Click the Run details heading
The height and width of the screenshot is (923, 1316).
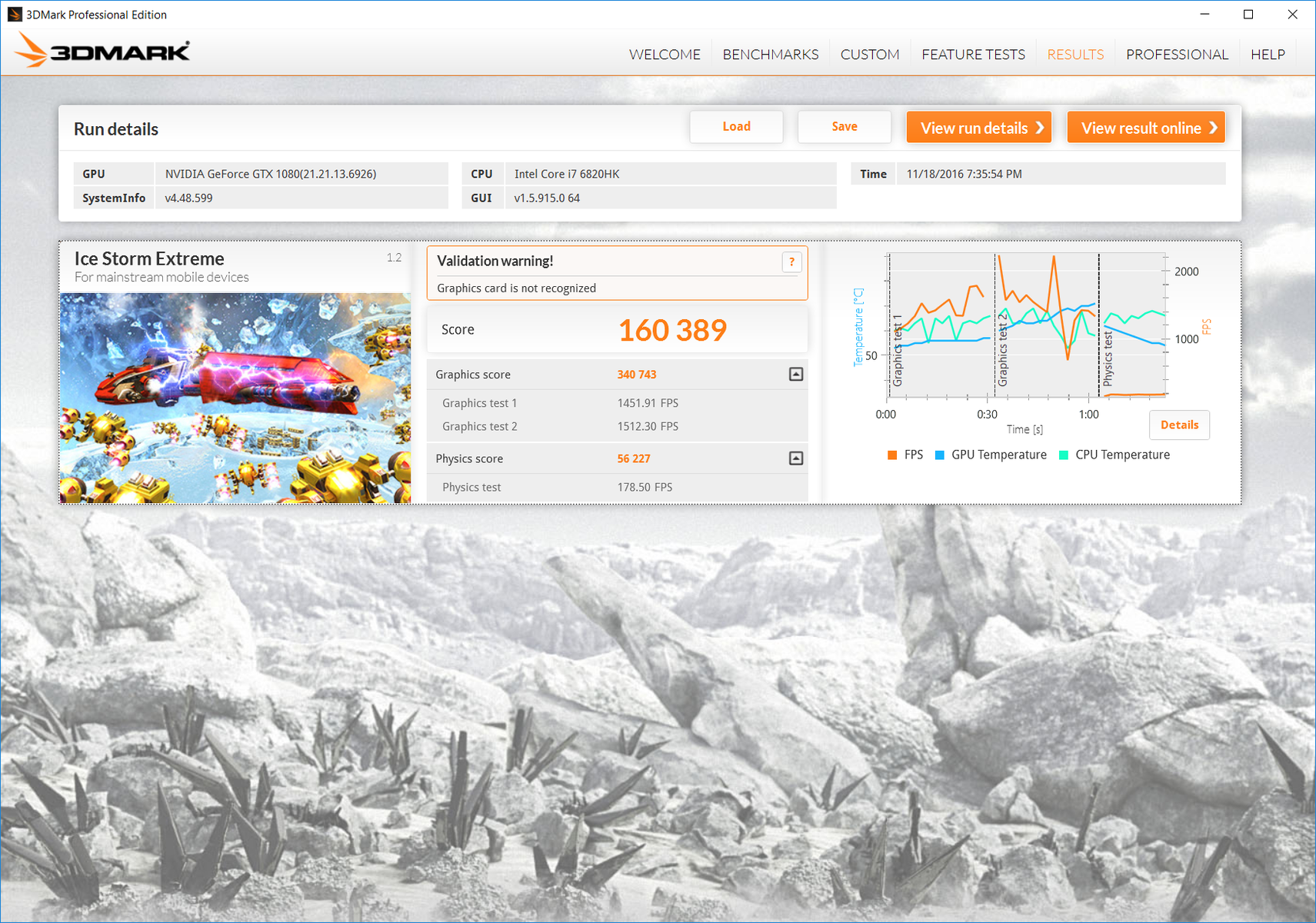116,129
